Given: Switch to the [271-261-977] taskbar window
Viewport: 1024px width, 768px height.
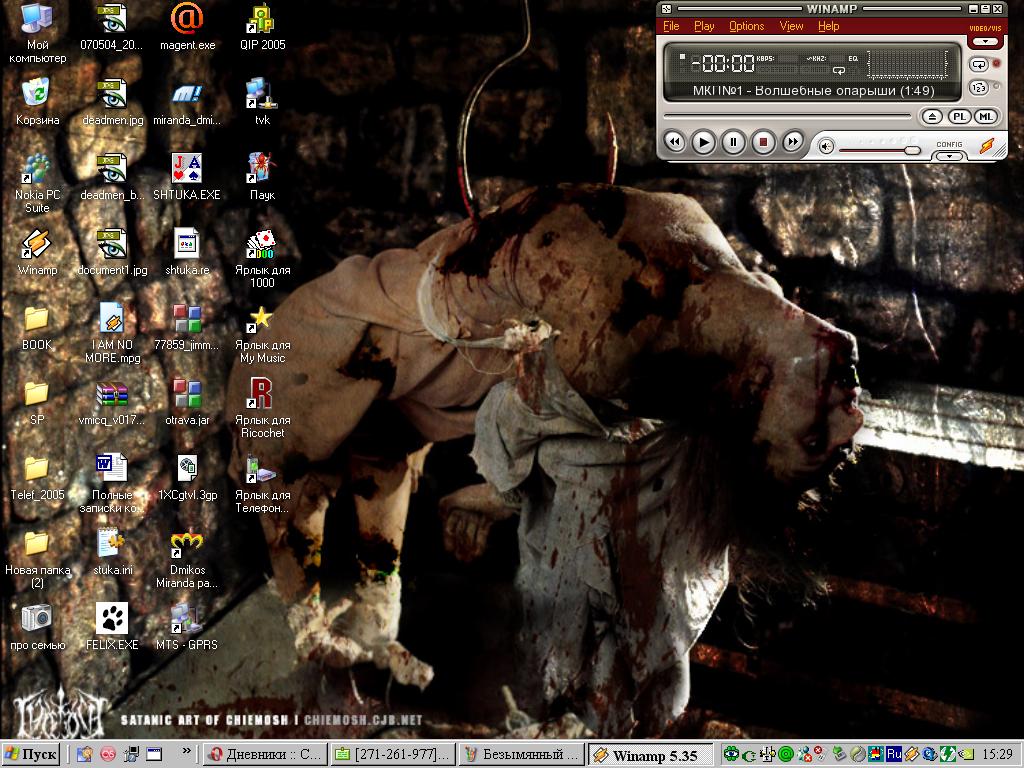Looking at the screenshot, I should point(392,755).
